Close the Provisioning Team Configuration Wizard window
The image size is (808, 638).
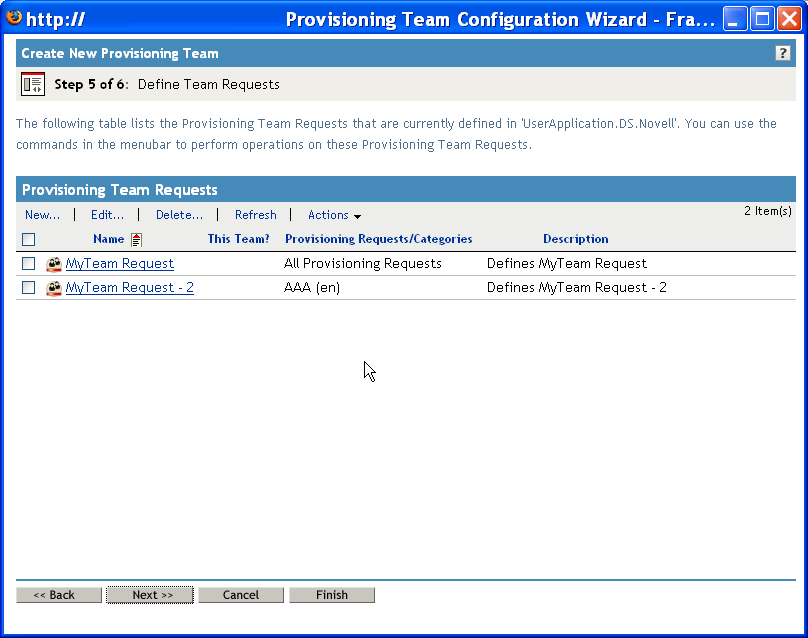pos(789,19)
